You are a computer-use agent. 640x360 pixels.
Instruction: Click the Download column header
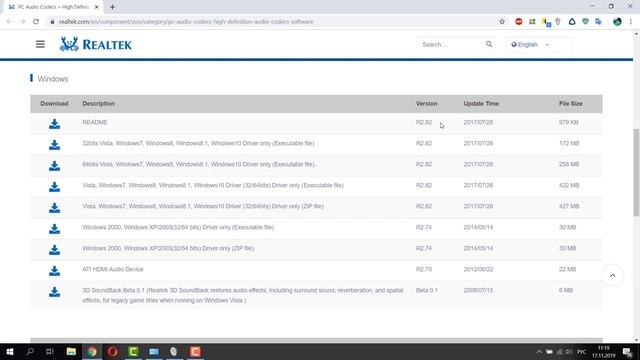54,104
